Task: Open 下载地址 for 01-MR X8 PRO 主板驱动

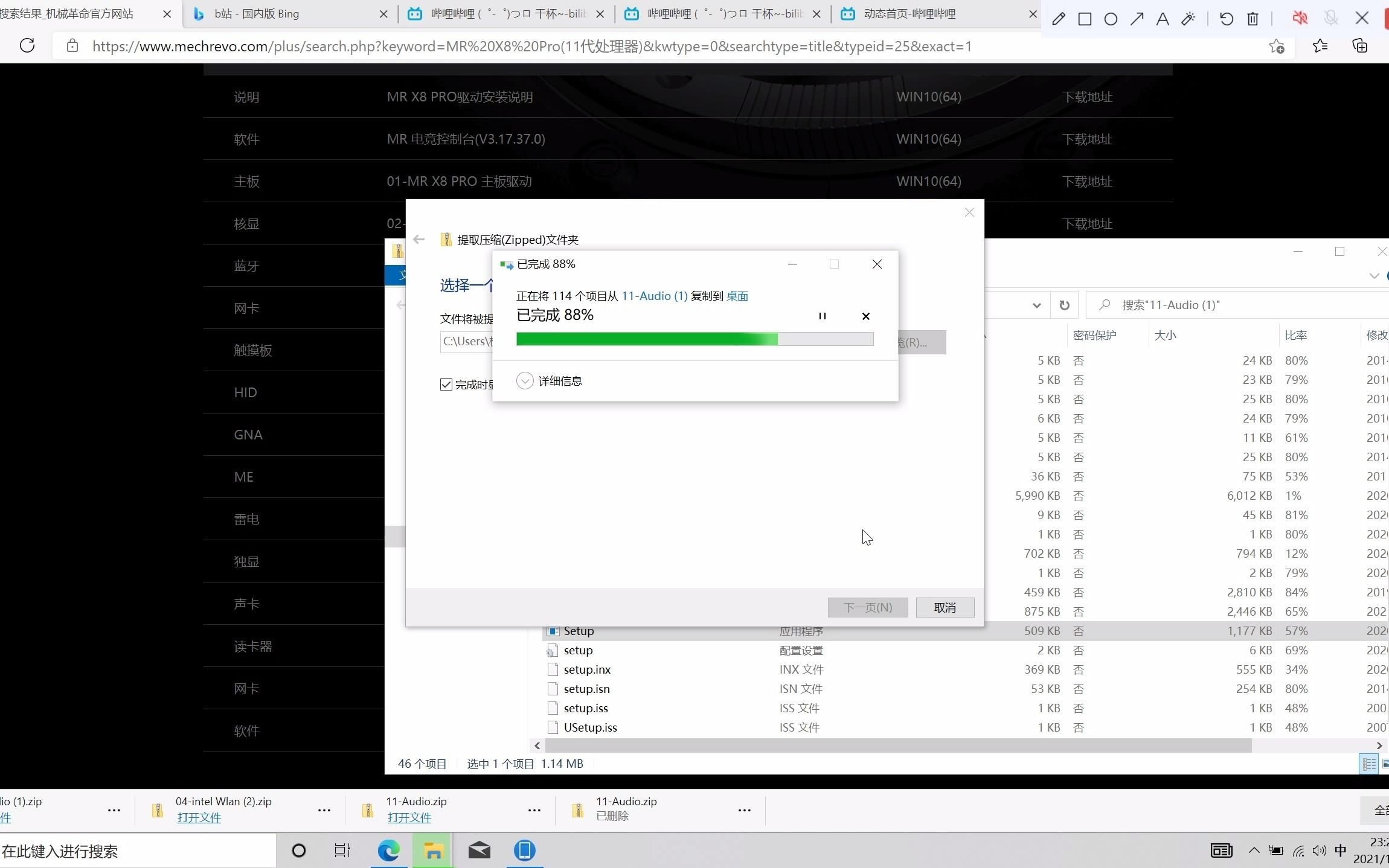Action: click(1087, 181)
